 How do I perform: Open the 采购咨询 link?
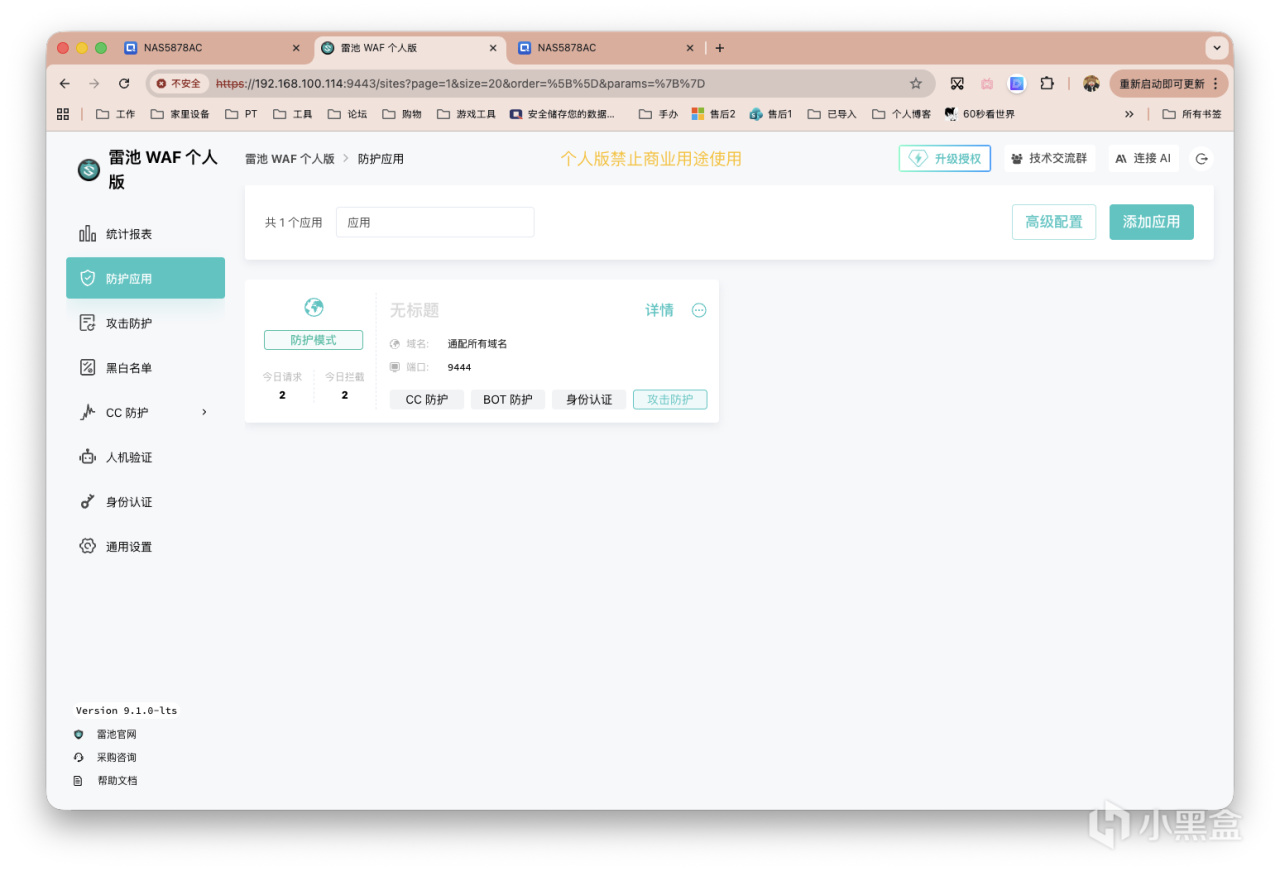coord(116,757)
